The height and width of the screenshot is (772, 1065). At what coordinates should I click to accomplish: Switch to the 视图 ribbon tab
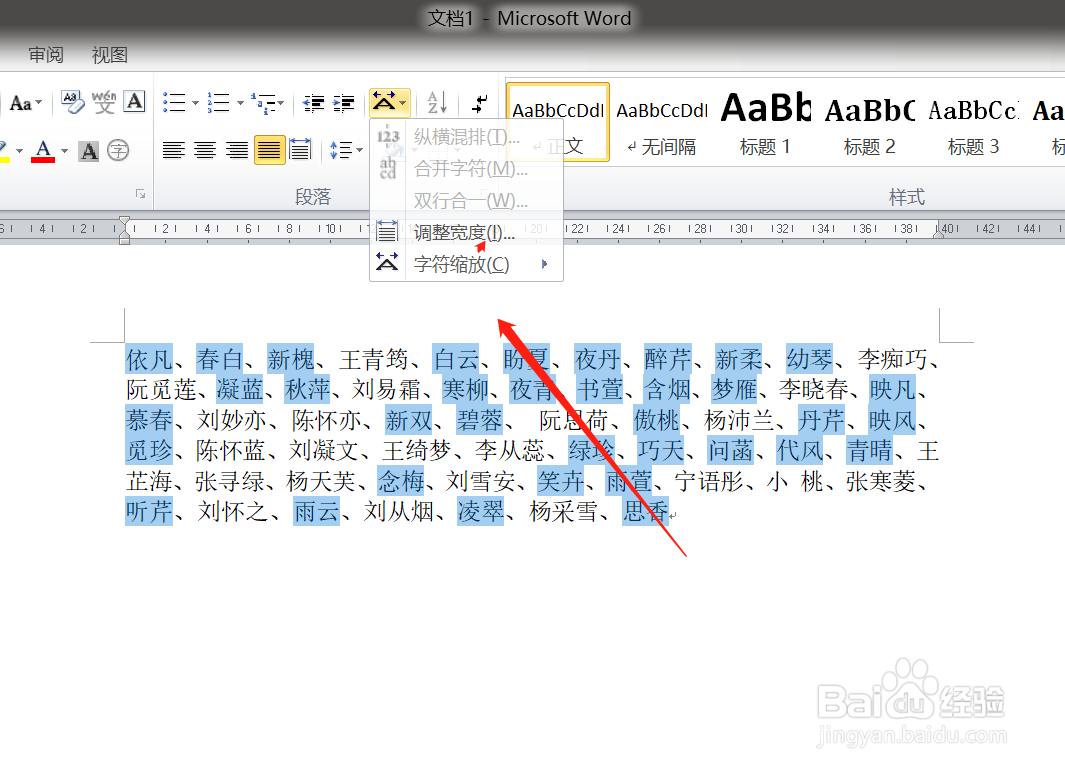click(x=109, y=55)
